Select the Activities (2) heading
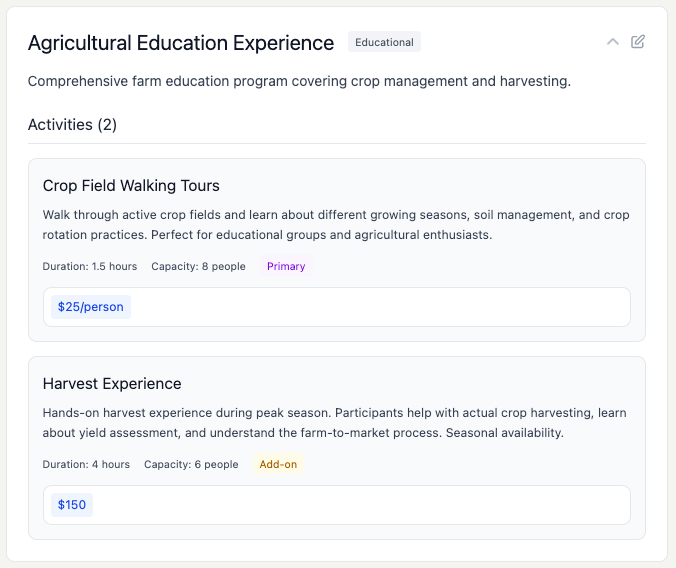Viewport: 676px width, 568px height. 72,125
